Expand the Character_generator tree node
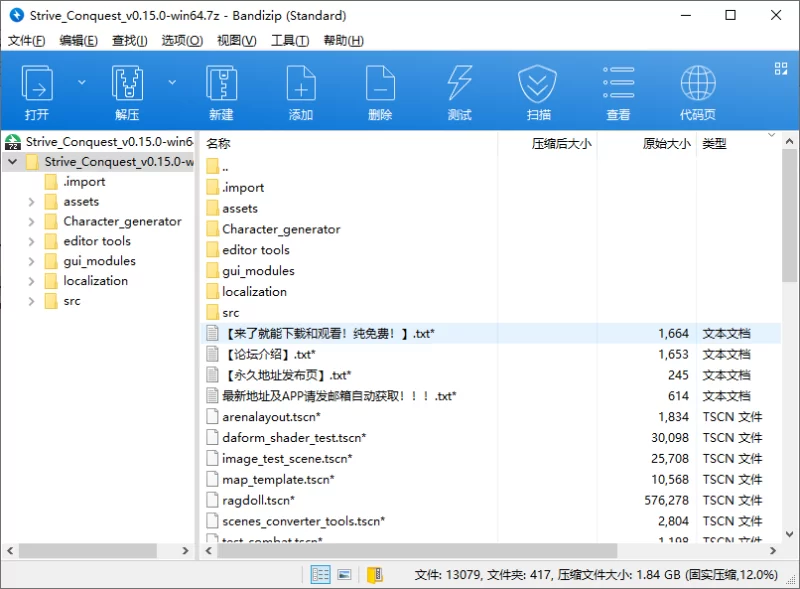 click(31, 222)
